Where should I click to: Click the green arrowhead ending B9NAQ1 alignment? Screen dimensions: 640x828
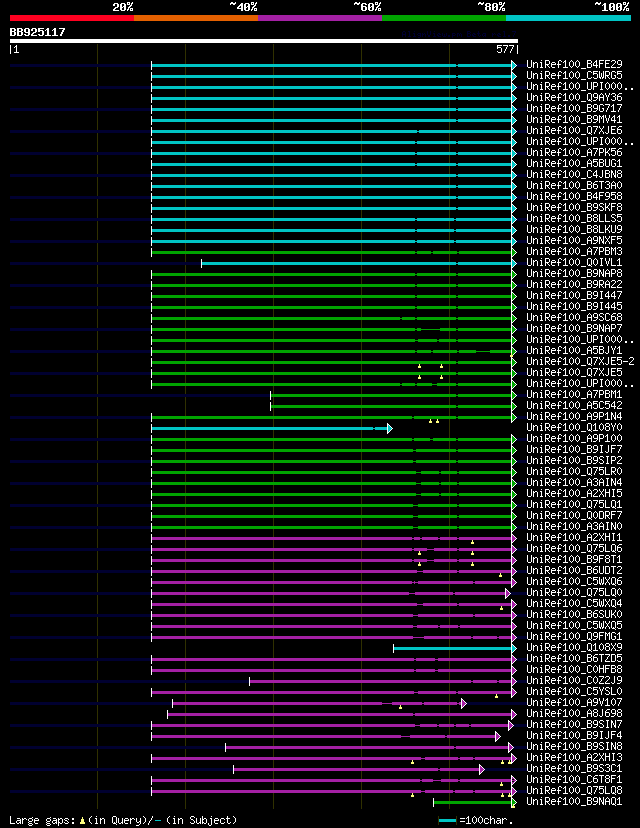click(x=514, y=802)
